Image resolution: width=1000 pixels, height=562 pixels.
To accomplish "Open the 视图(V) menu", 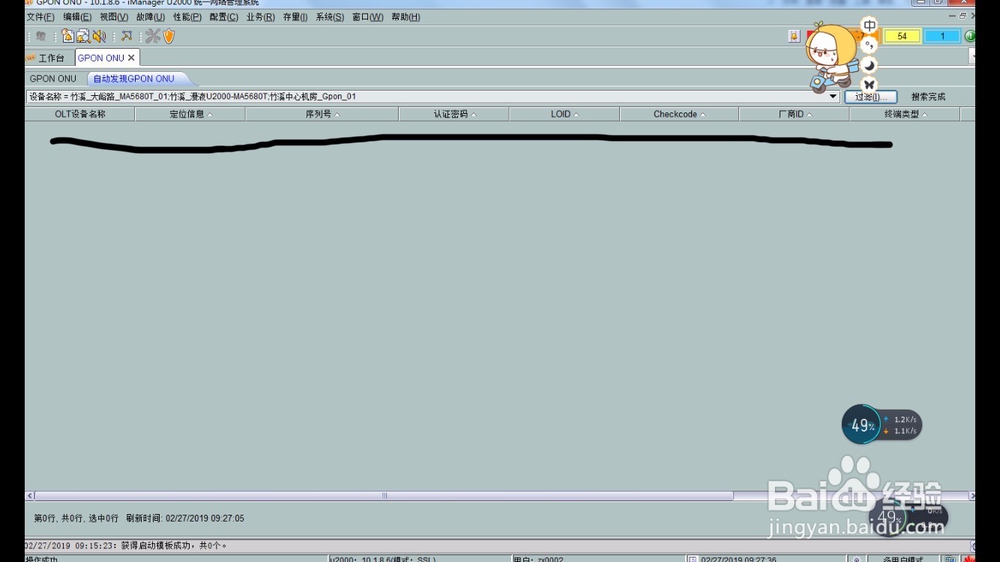I will pyautogui.click(x=114, y=17).
